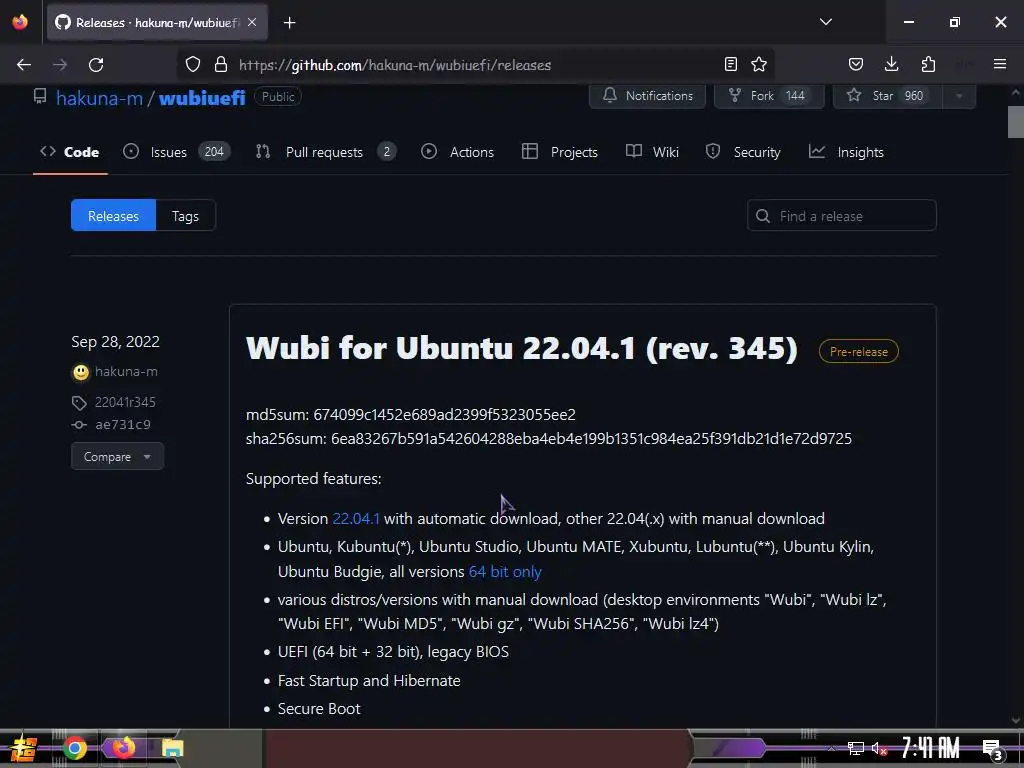Close the Releases hakuna-m/wubiuefi tab
1024x768 pixels.
point(252,22)
